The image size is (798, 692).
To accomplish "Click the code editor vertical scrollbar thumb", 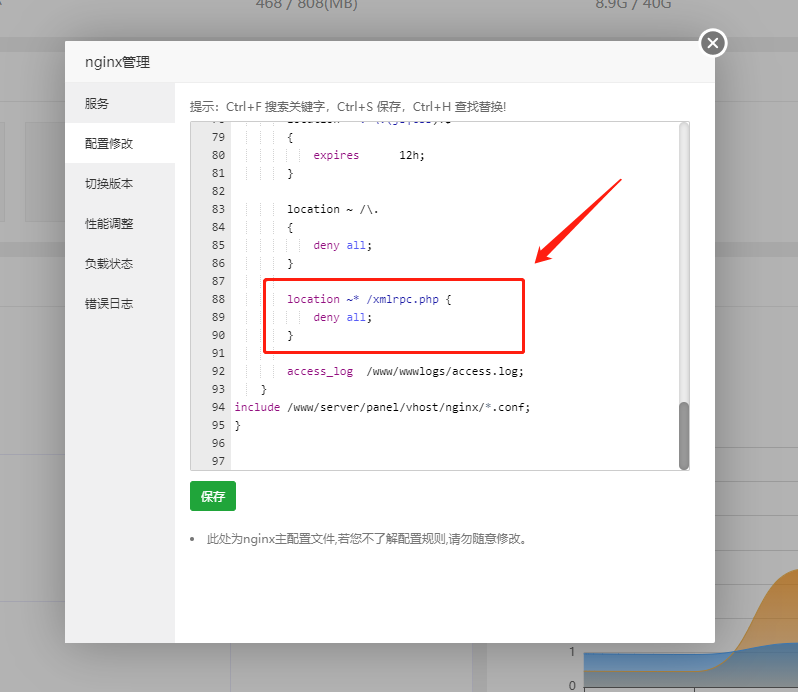I will [x=684, y=436].
